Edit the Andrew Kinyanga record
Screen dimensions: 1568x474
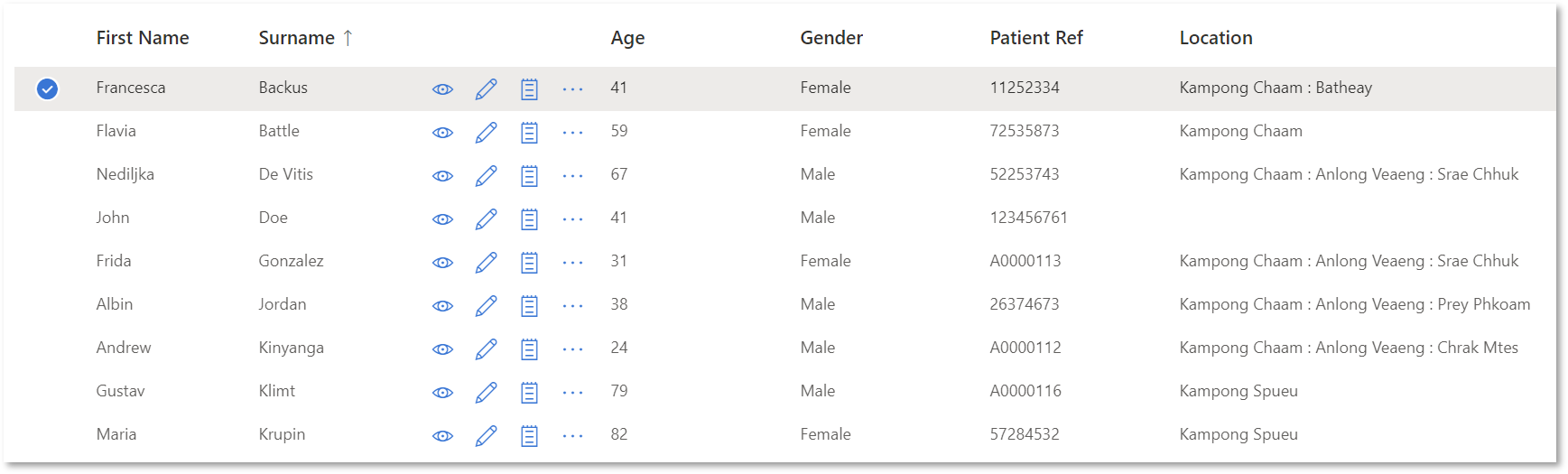click(x=486, y=349)
